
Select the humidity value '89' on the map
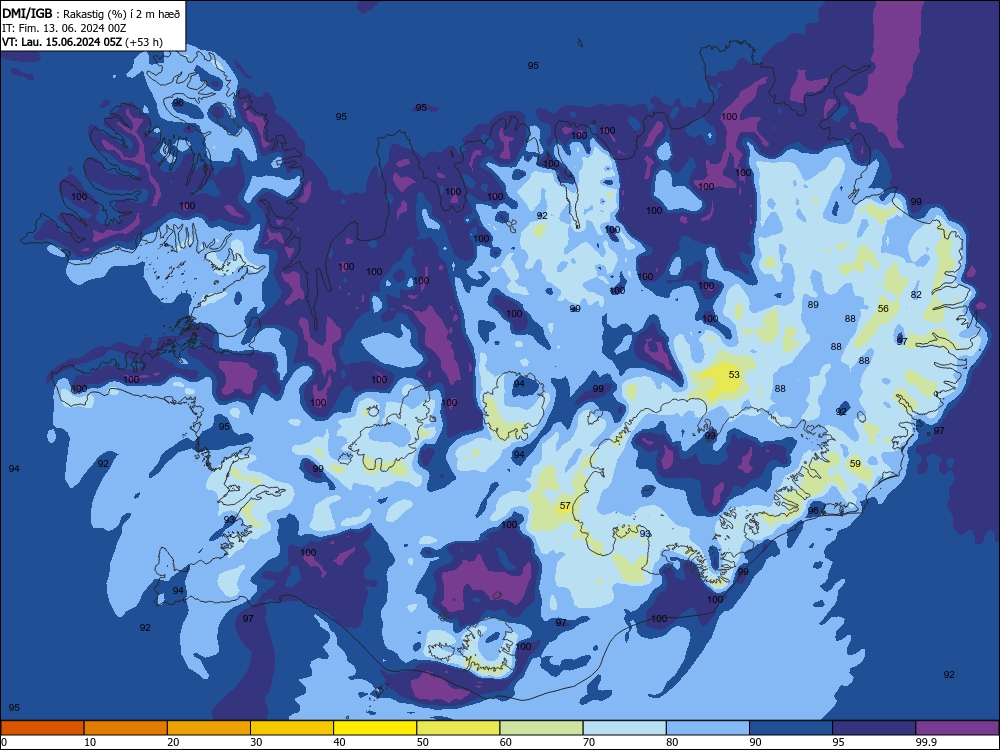(x=813, y=305)
